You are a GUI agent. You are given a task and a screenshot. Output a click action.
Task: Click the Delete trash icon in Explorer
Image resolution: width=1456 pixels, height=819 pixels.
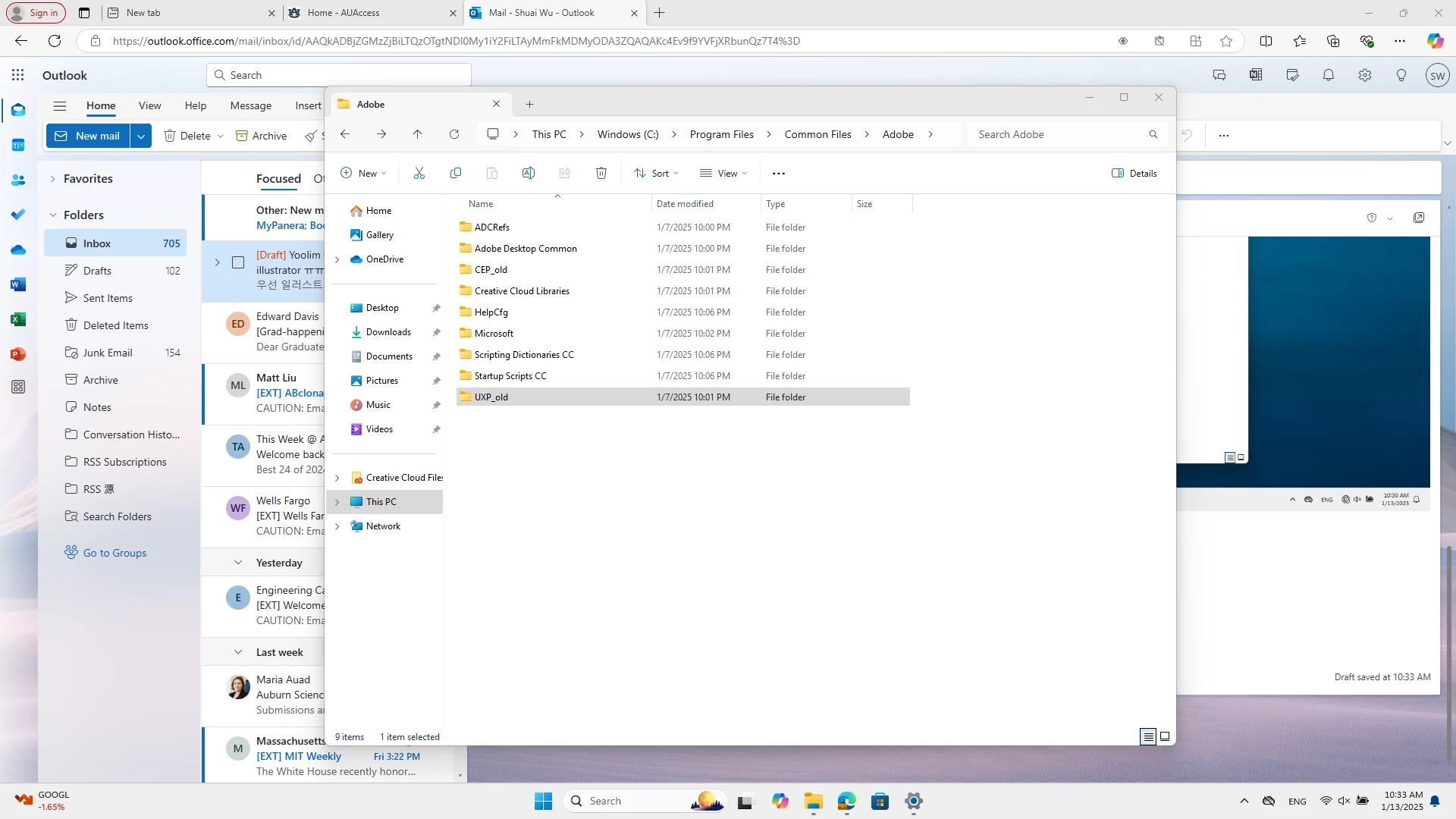pyautogui.click(x=601, y=174)
